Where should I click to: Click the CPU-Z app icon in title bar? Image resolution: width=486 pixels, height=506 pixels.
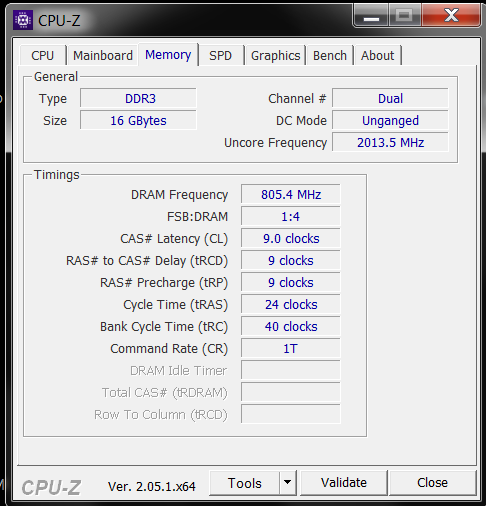coord(23,20)
